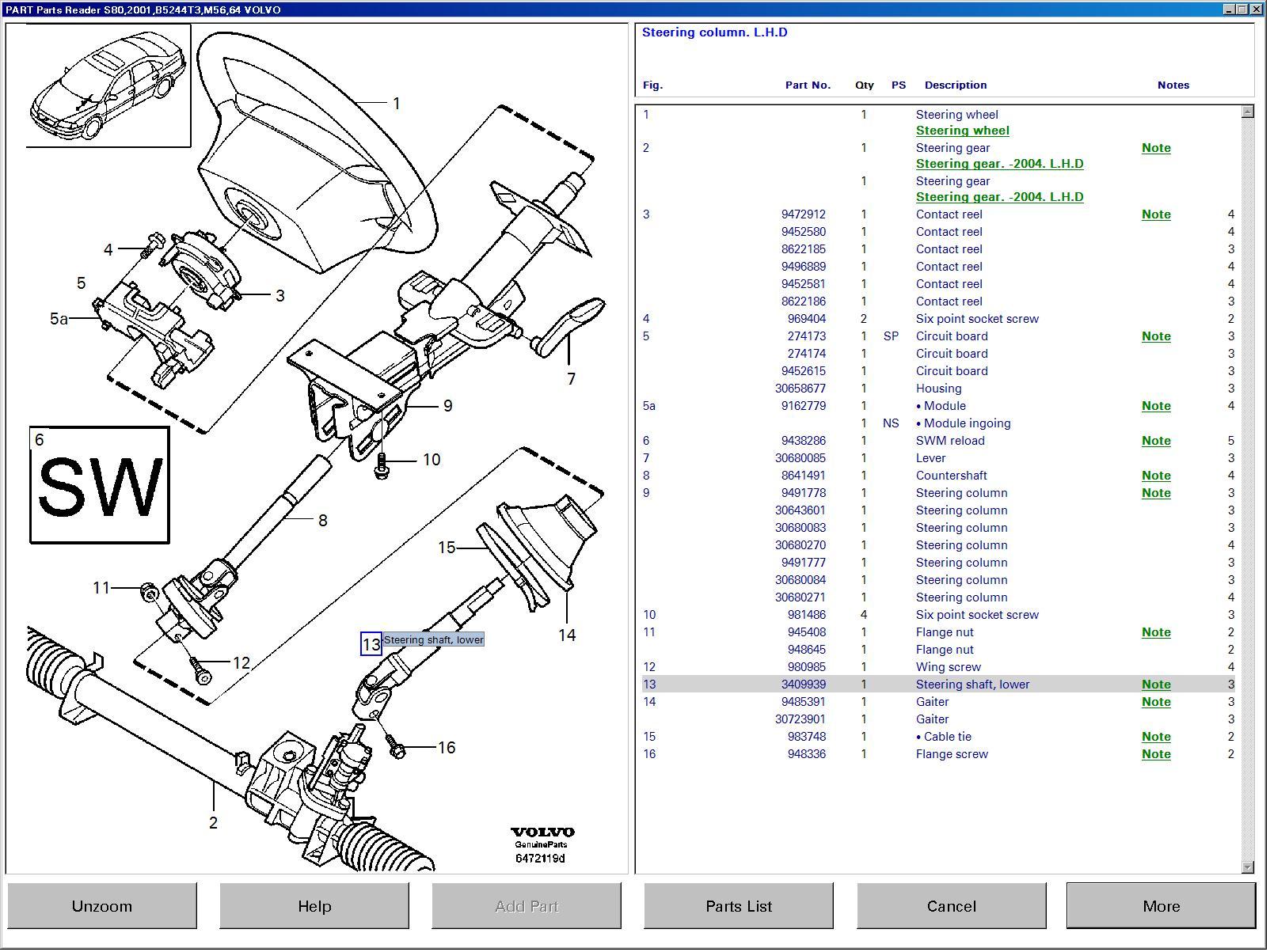Open the Note for Steering shaft, lower
Image resolution: width=1270 pixels, height=952 pixels.
click(1156, 685)
